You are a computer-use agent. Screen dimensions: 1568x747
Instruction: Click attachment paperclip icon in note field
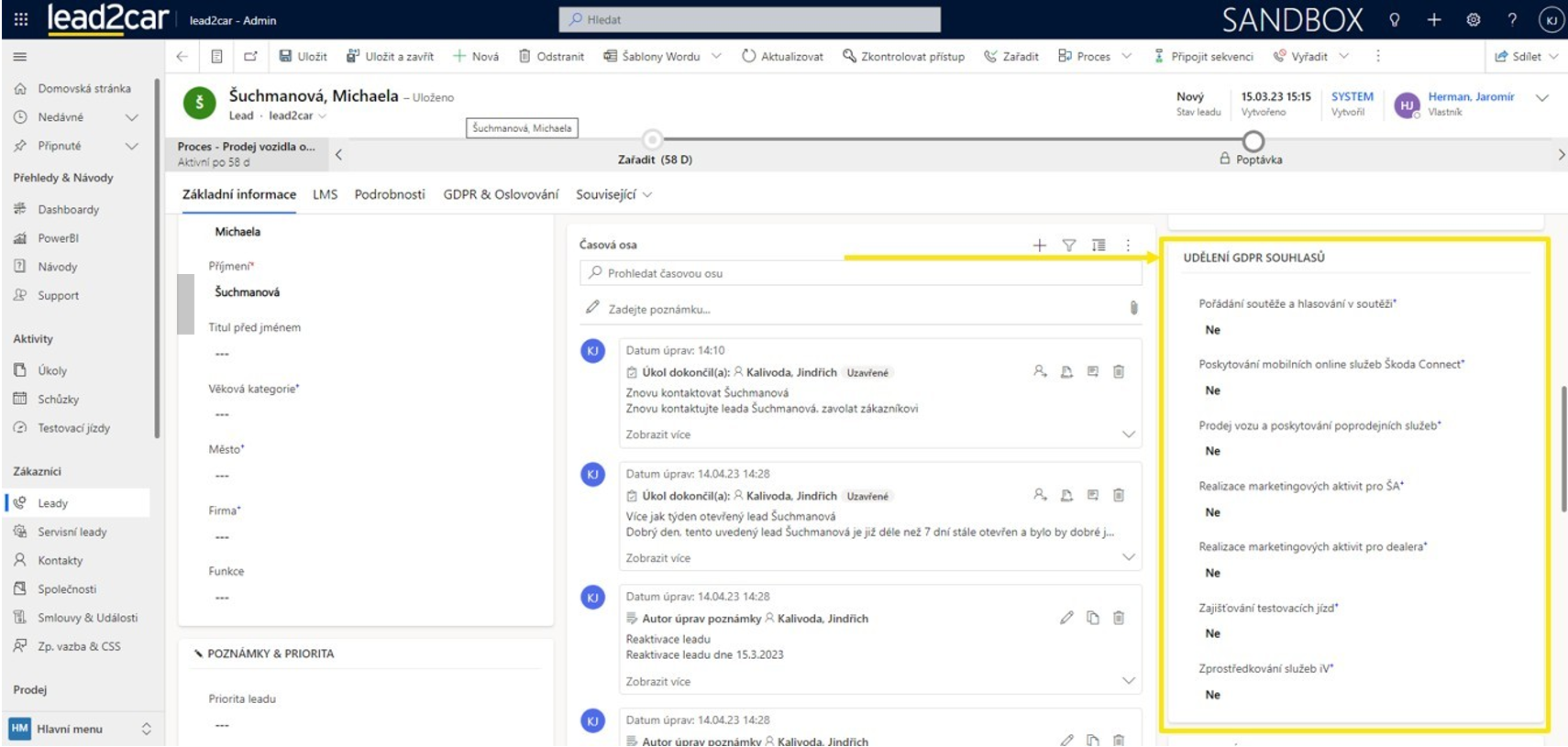click(1133, 308)
